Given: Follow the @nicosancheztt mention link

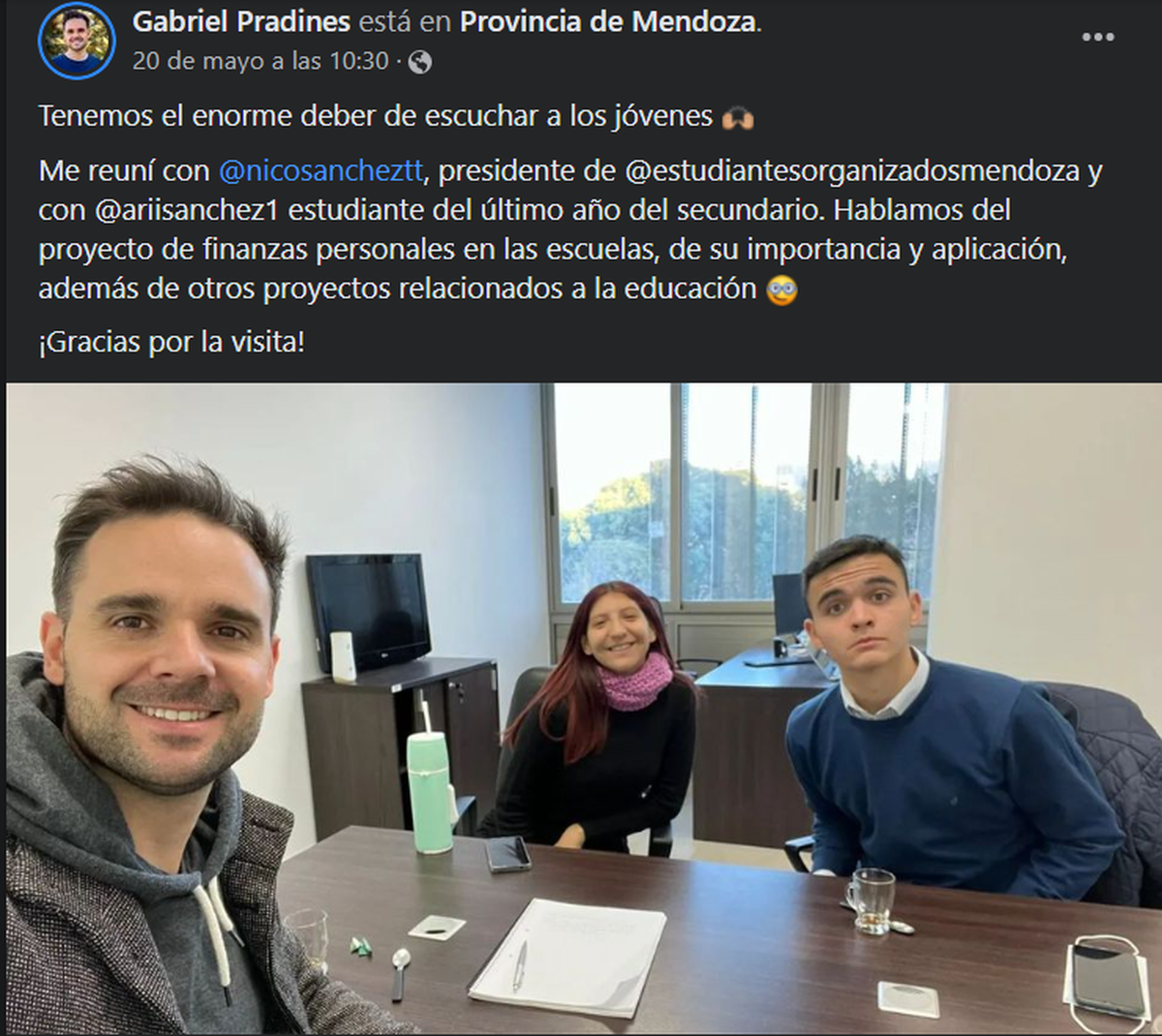Looking at the screenshot, I should coord(321,171).
